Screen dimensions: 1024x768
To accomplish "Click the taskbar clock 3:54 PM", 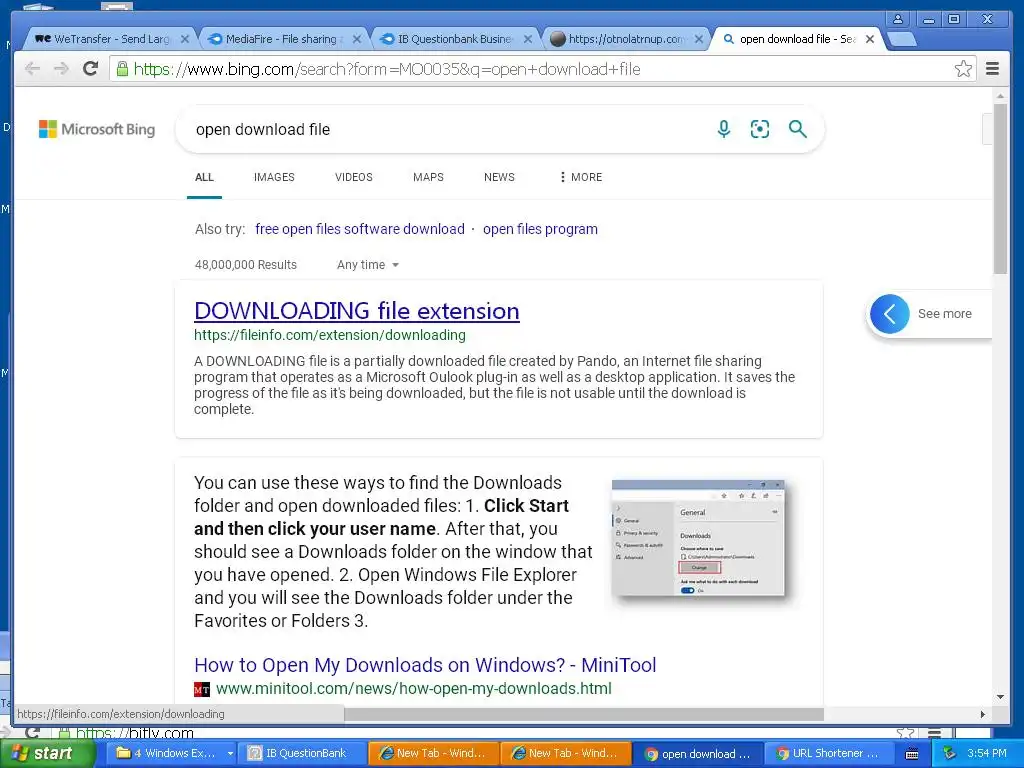I will point(986,754).
